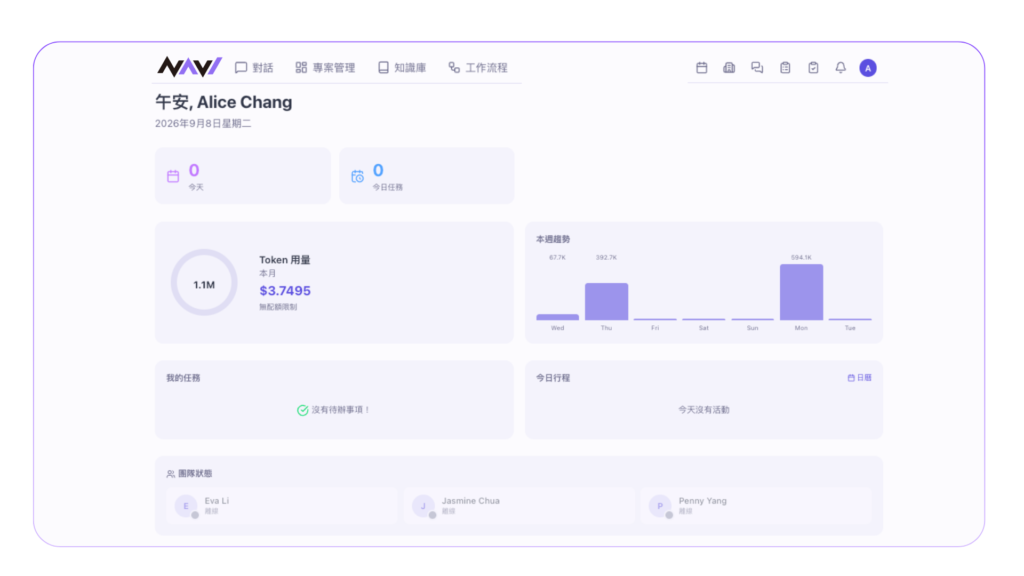Click the "本週趨勢" heading

553,240
